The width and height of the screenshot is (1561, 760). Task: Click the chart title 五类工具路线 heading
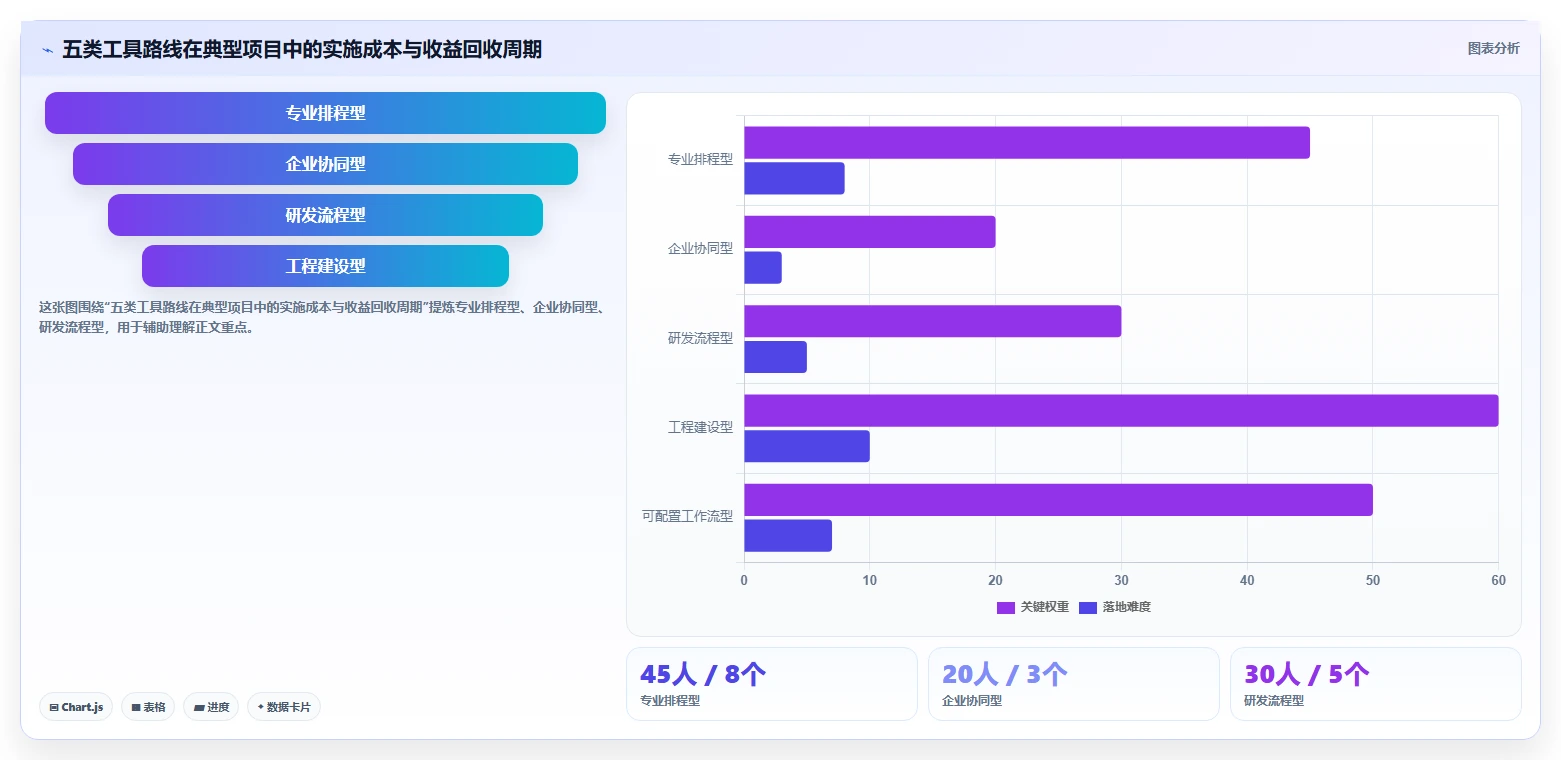pos(302,49)
